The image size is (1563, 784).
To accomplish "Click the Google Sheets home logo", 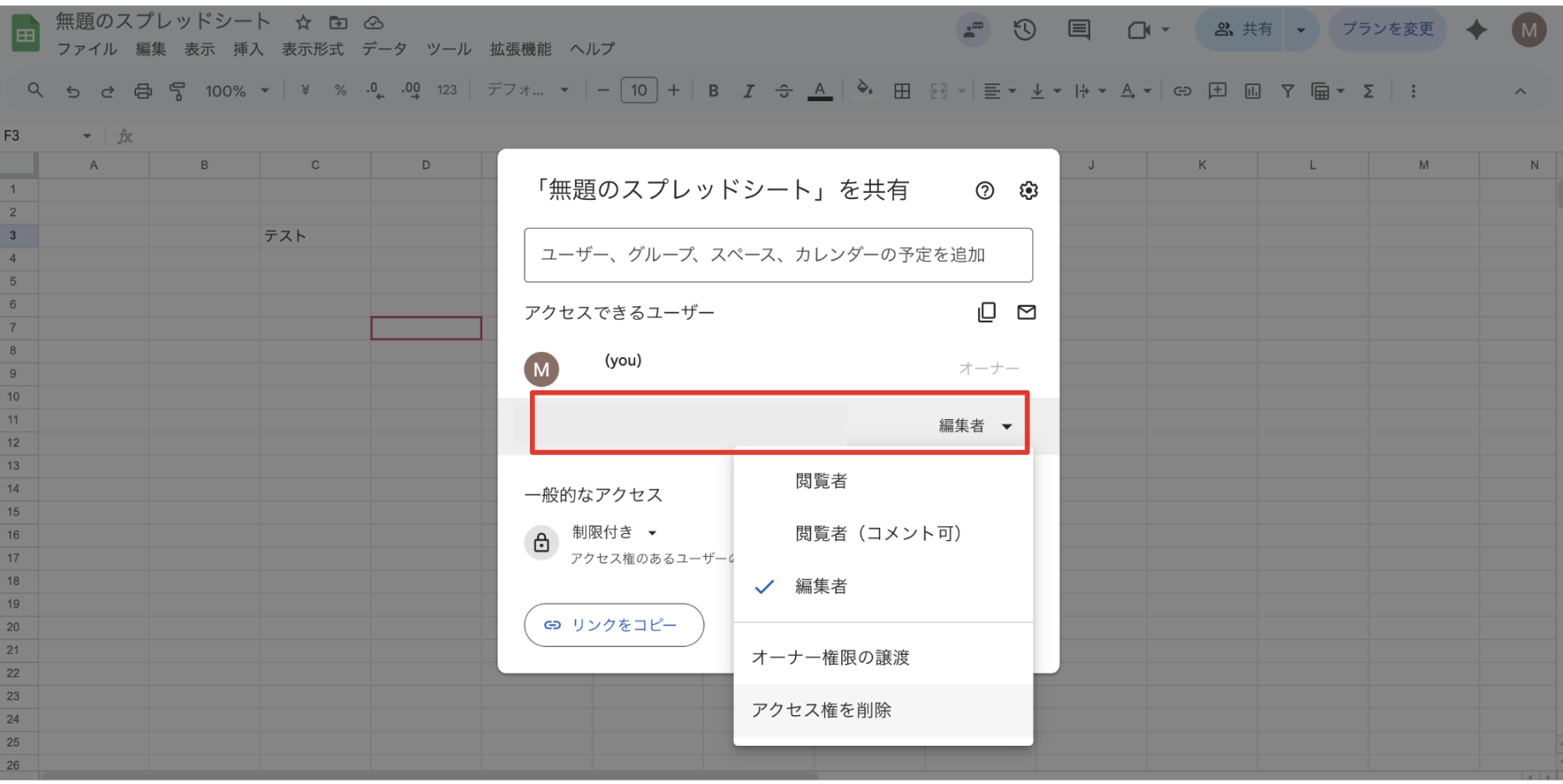I will 25,34.
